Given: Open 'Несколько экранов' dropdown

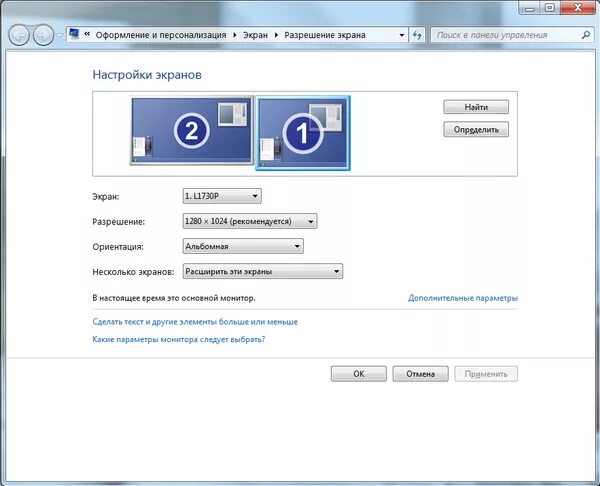Looking at the screenshot, I should [x=262, y=271].
